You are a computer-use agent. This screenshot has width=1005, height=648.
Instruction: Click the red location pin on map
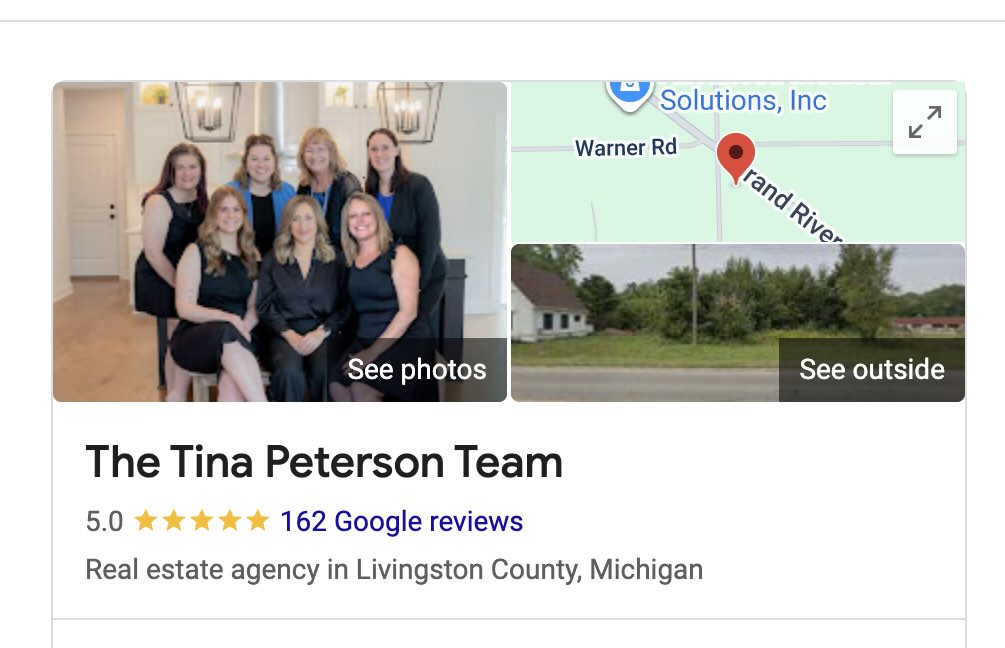736,158
